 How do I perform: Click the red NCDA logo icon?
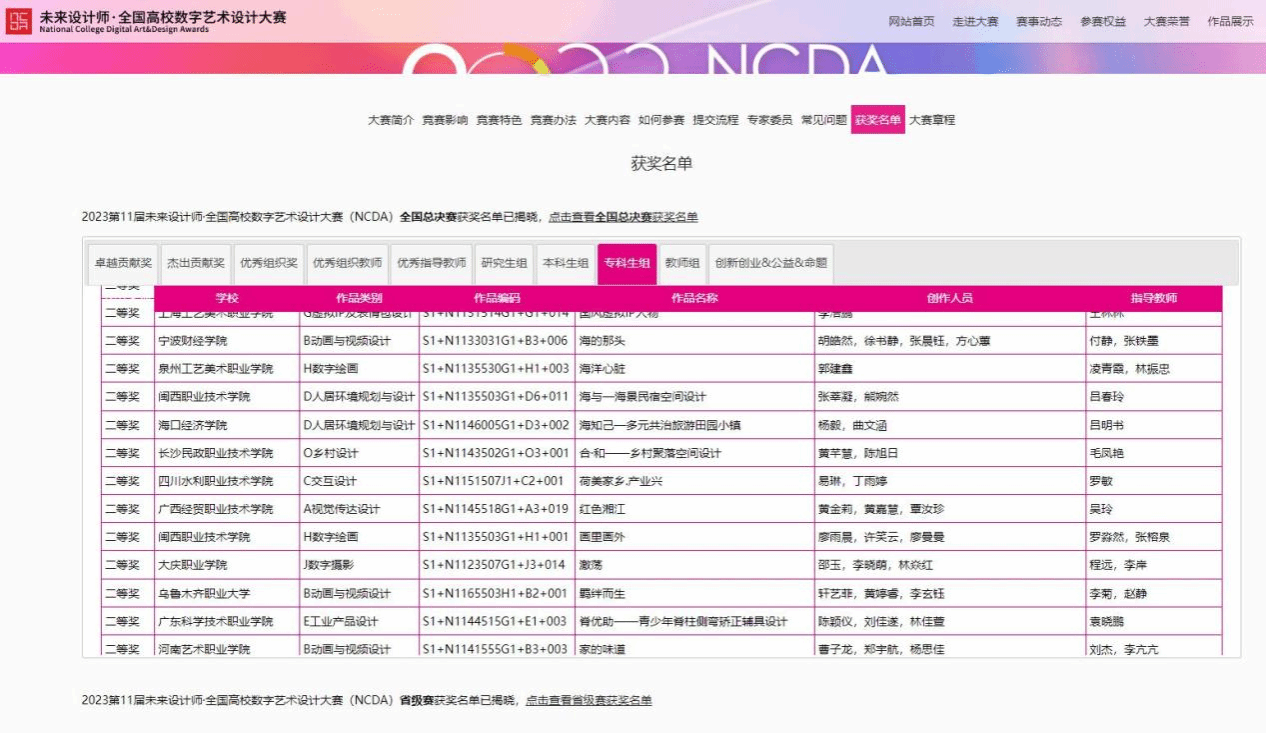pos(18,21)
